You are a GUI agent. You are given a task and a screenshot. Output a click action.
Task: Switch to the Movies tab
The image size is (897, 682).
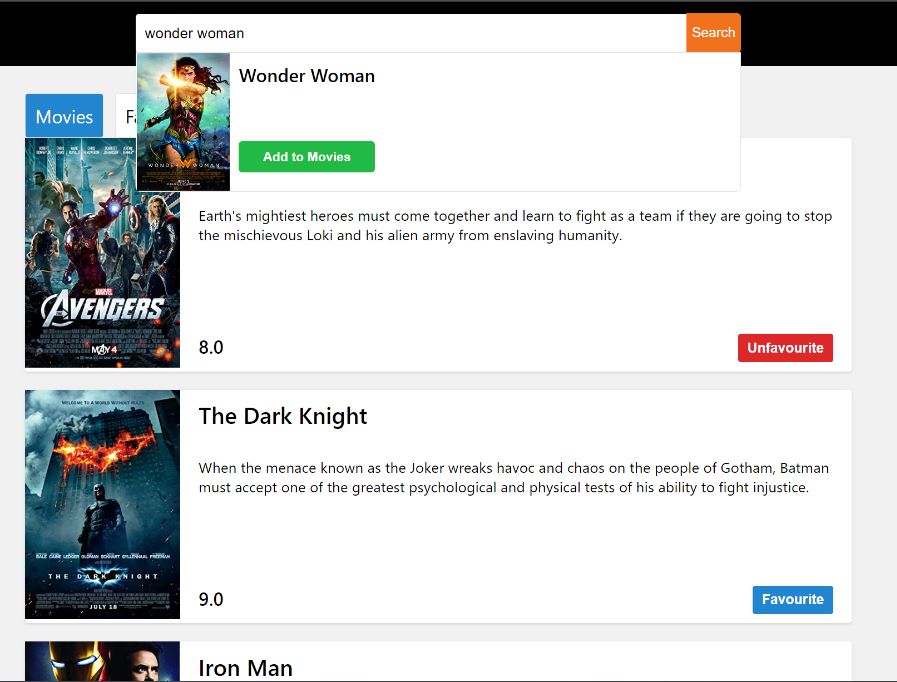point(64,116)
